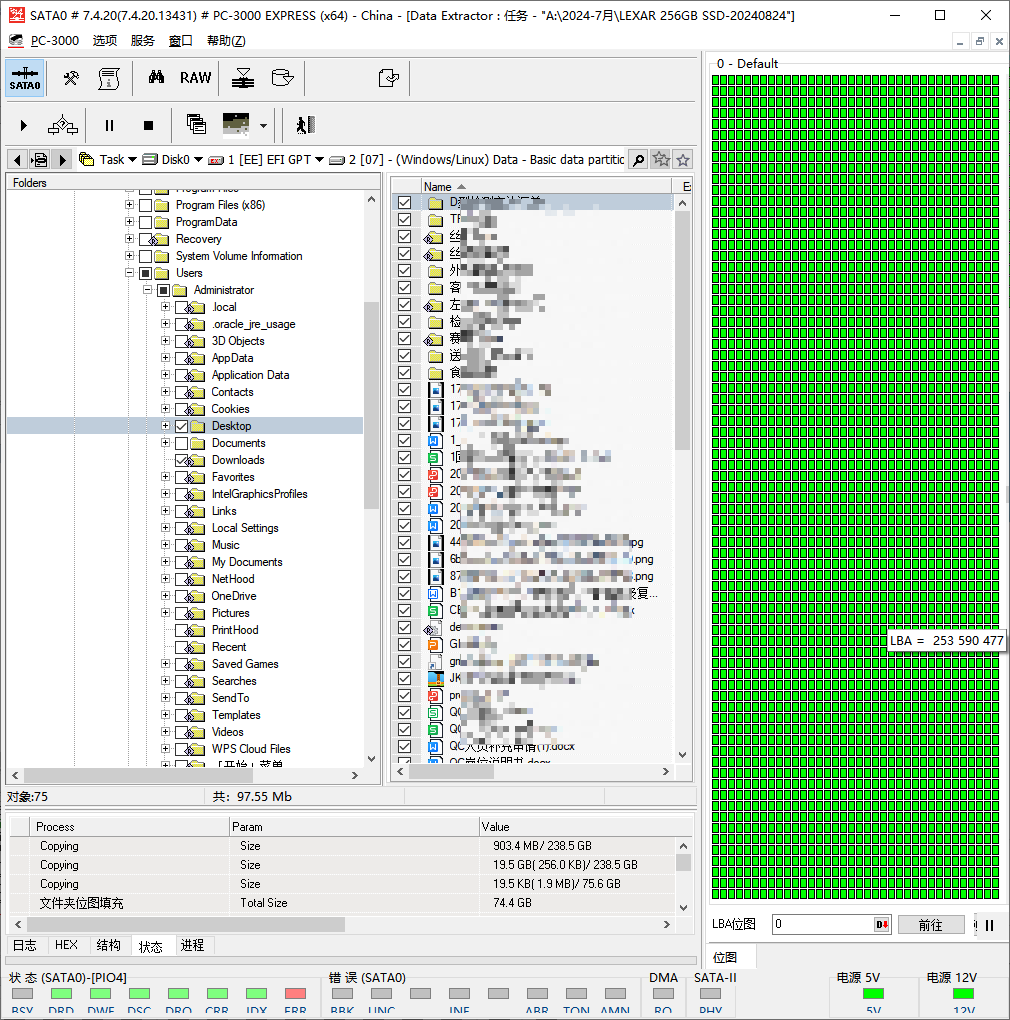Select the SATA0 port button
Image resolution: width=1010 pixels, height=1020 pixels.
coord(25,78)
